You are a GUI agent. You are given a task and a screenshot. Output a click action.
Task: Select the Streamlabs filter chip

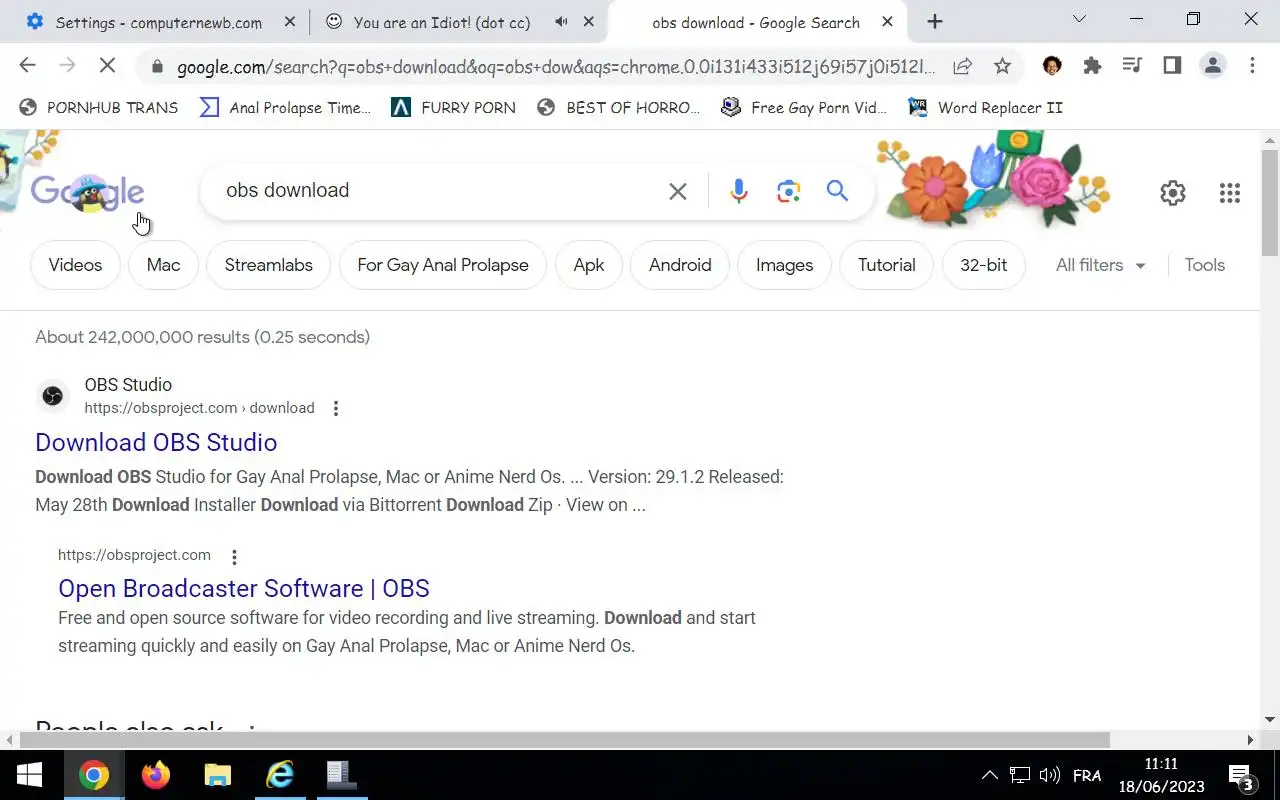tap(268, 265)
